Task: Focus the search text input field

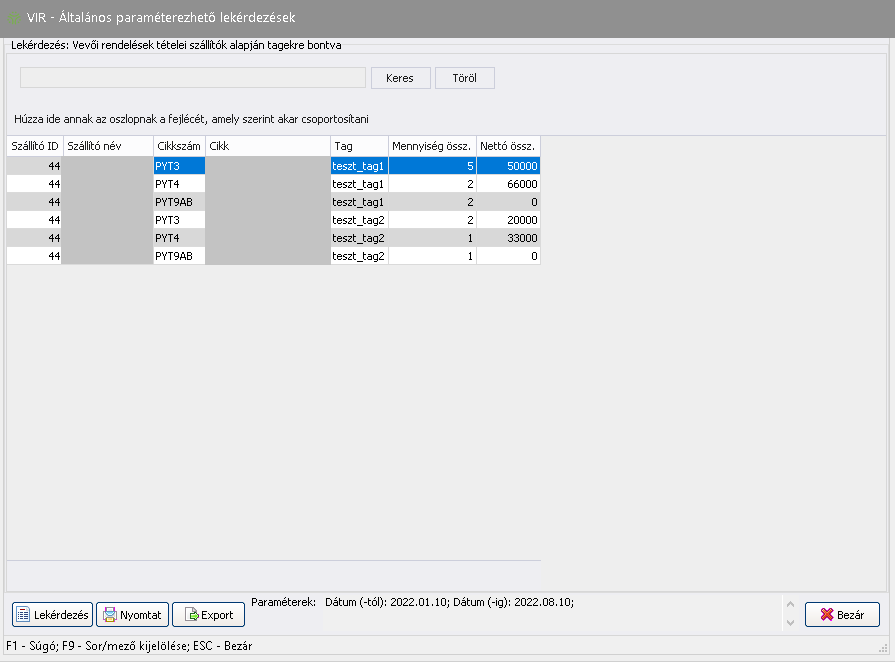Action: [193, 78]
